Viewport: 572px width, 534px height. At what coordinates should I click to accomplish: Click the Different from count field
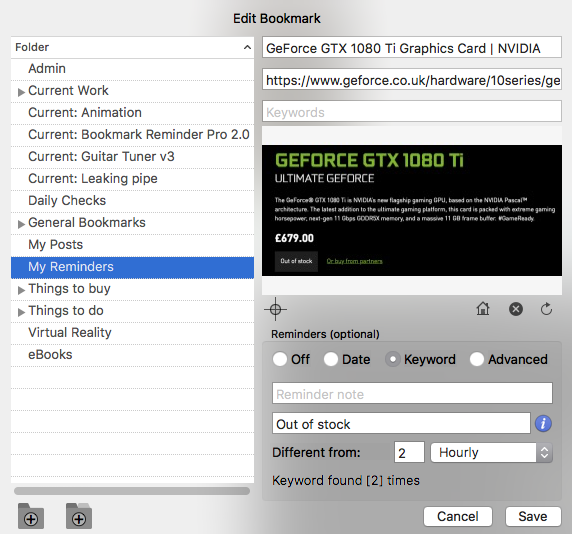tap(409, 452)
